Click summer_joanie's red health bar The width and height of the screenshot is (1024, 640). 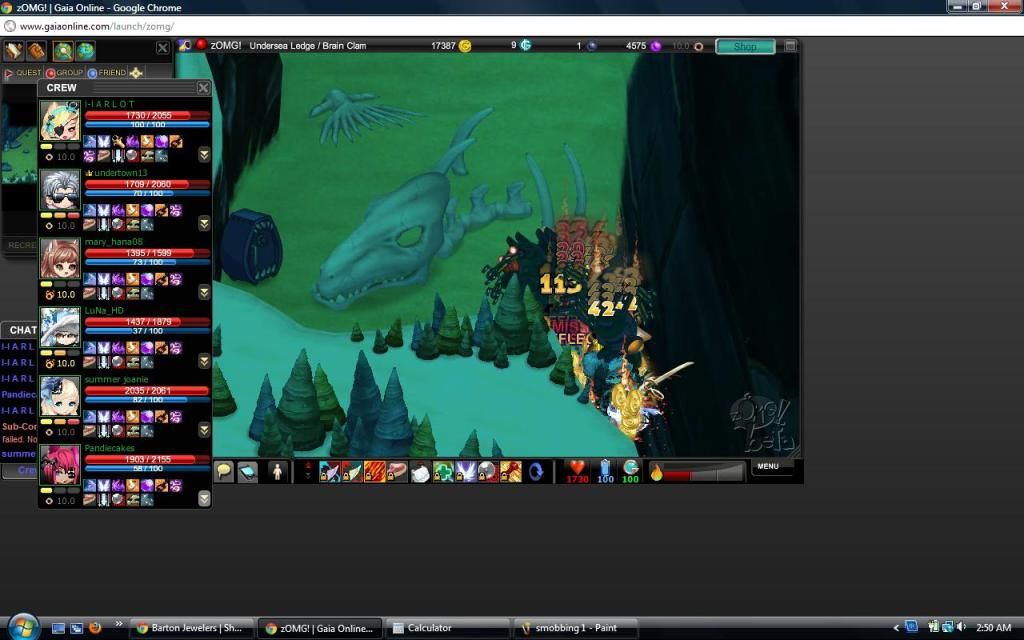pyautogui.click(x=147, y=391)
